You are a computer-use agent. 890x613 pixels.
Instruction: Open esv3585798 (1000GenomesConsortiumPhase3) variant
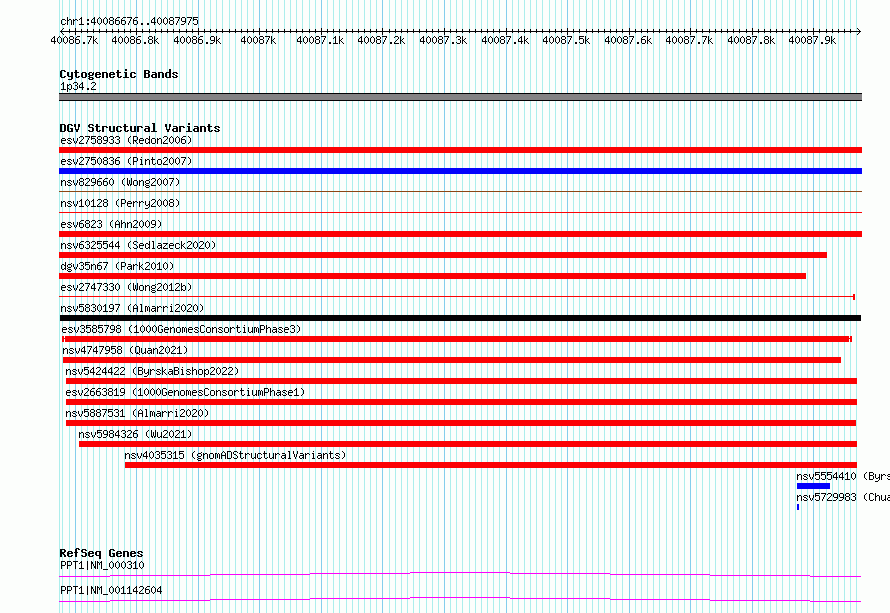click(x=181, y=329)
